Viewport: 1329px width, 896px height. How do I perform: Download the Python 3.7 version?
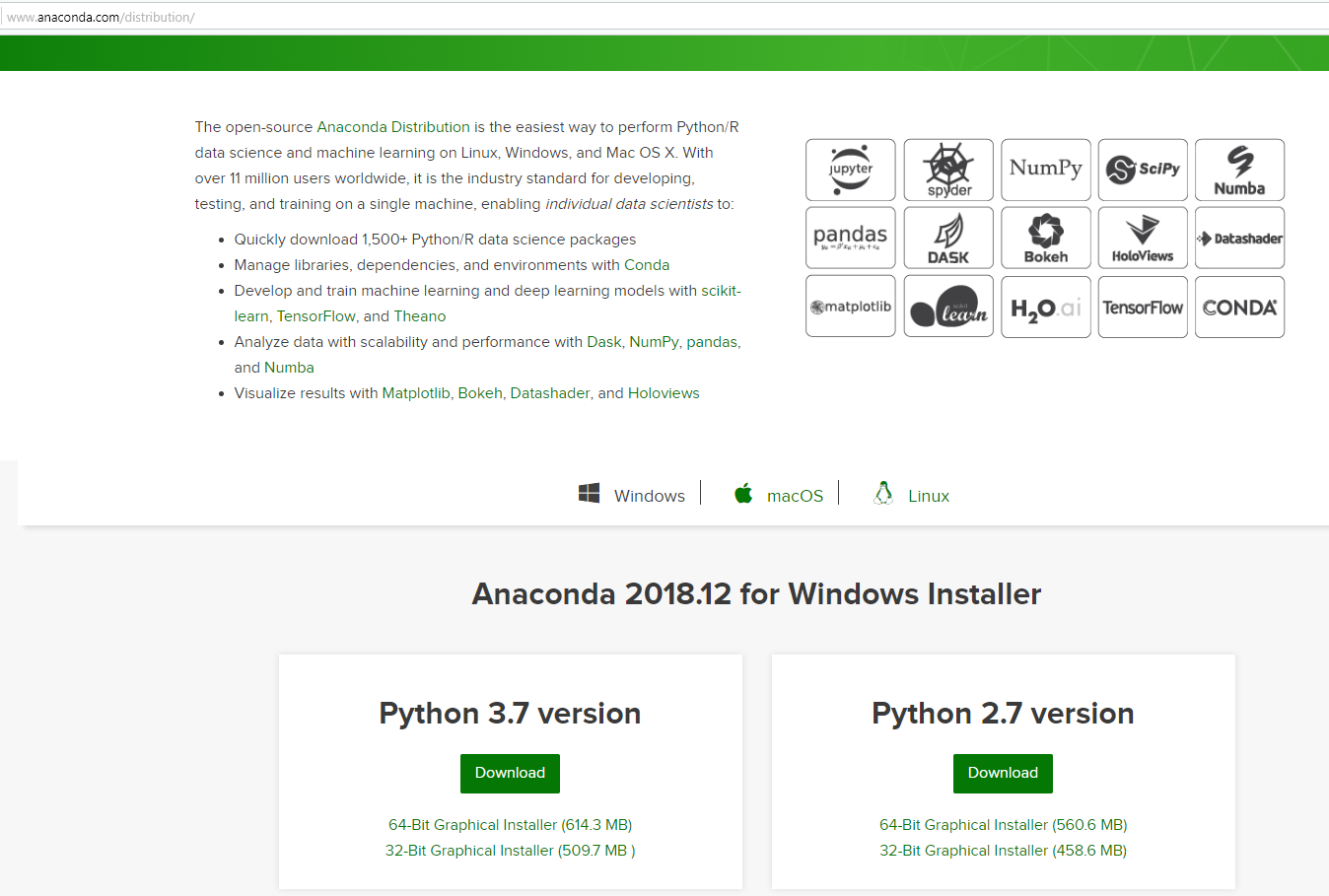pos(510,773)
